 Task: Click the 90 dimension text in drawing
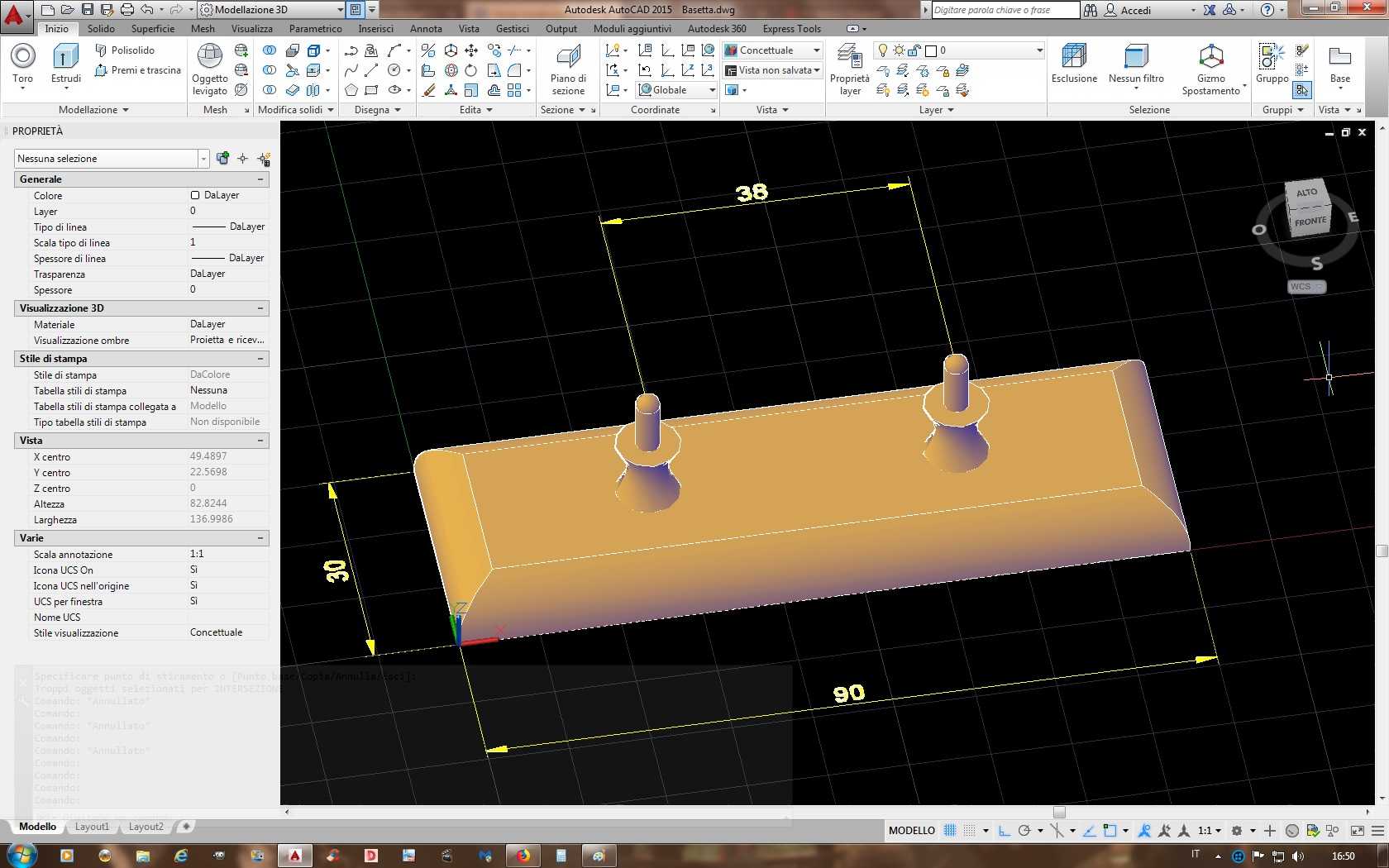pyautogui.click(x=849, y=693)
